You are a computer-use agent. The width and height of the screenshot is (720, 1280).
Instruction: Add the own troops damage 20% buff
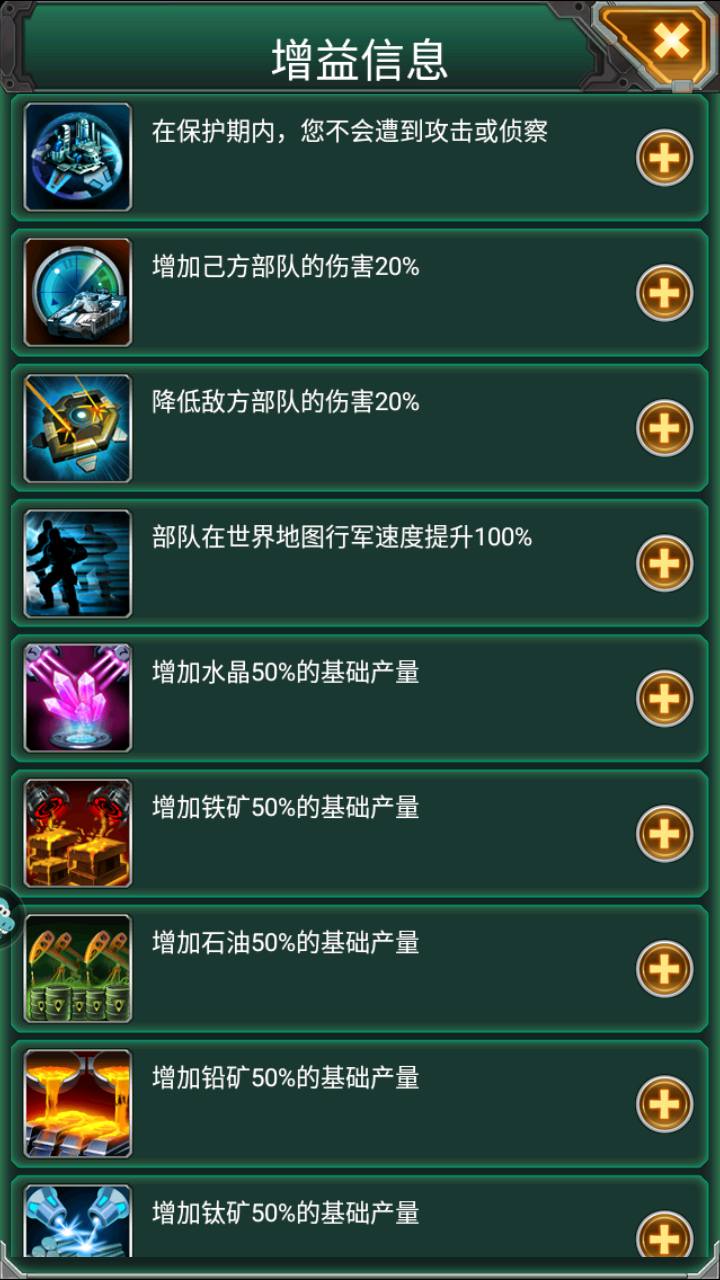[x=665, y=293]
